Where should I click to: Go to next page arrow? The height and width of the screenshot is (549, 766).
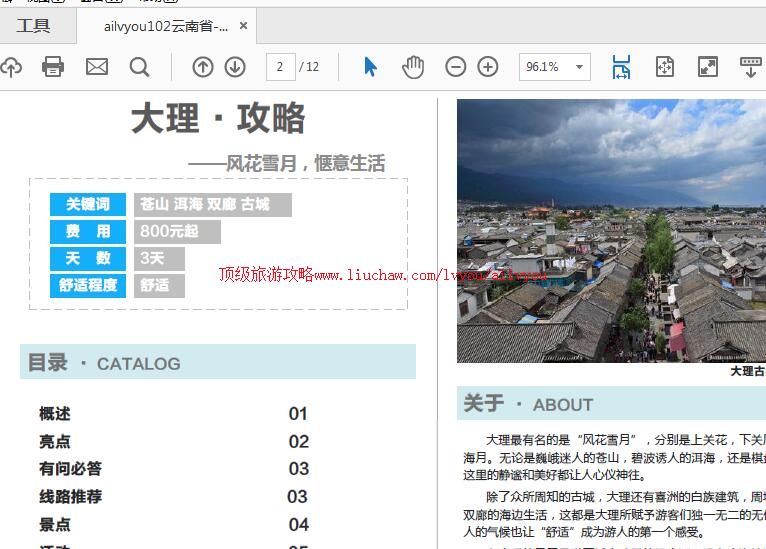pos(235,67)
